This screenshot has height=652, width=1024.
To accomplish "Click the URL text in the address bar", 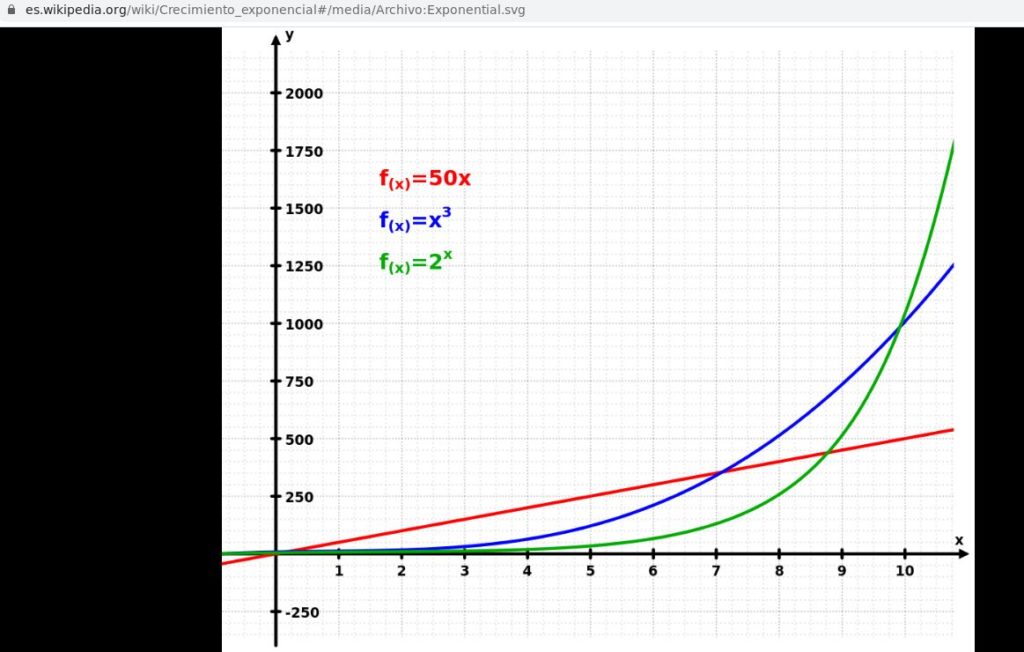I will point(275,10).
